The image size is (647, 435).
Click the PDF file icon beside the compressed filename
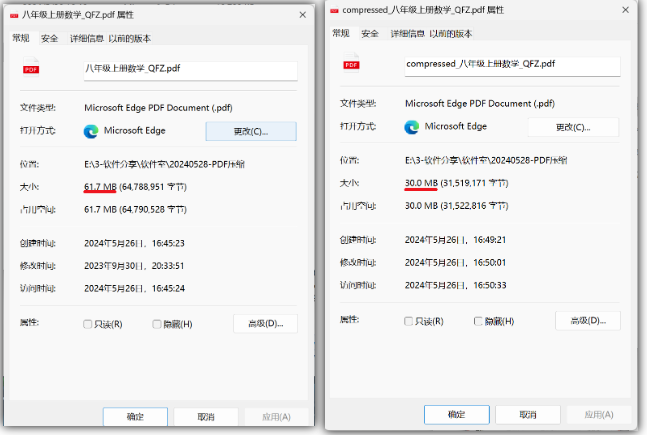click(x=351, y=65)
